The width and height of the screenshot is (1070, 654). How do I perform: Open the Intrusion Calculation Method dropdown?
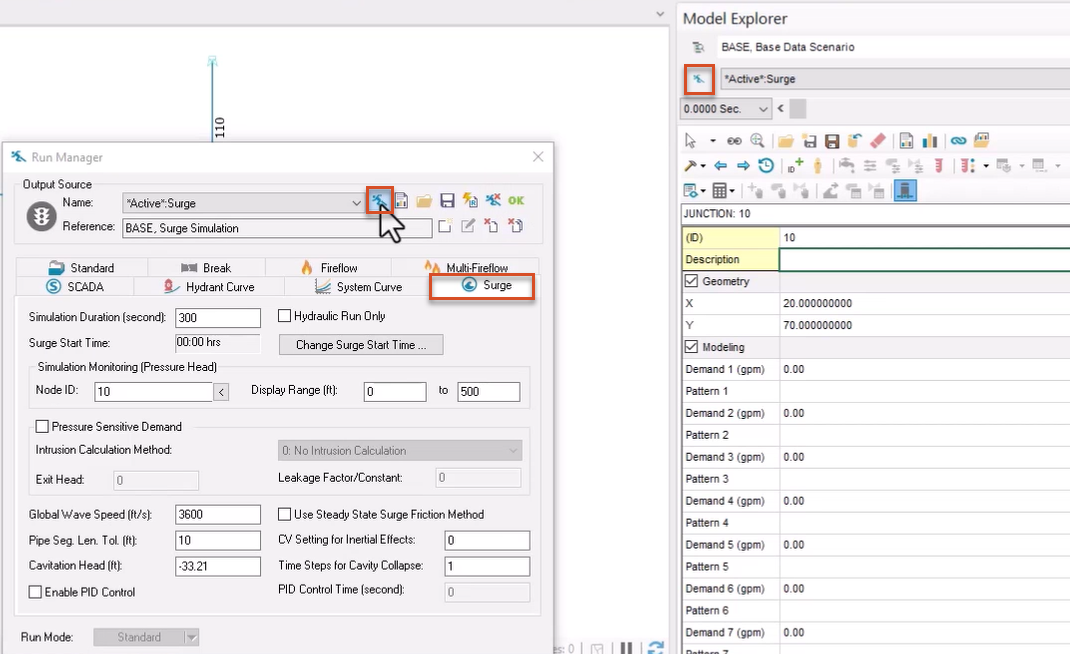pyautogui.click(x=400, y=451)
